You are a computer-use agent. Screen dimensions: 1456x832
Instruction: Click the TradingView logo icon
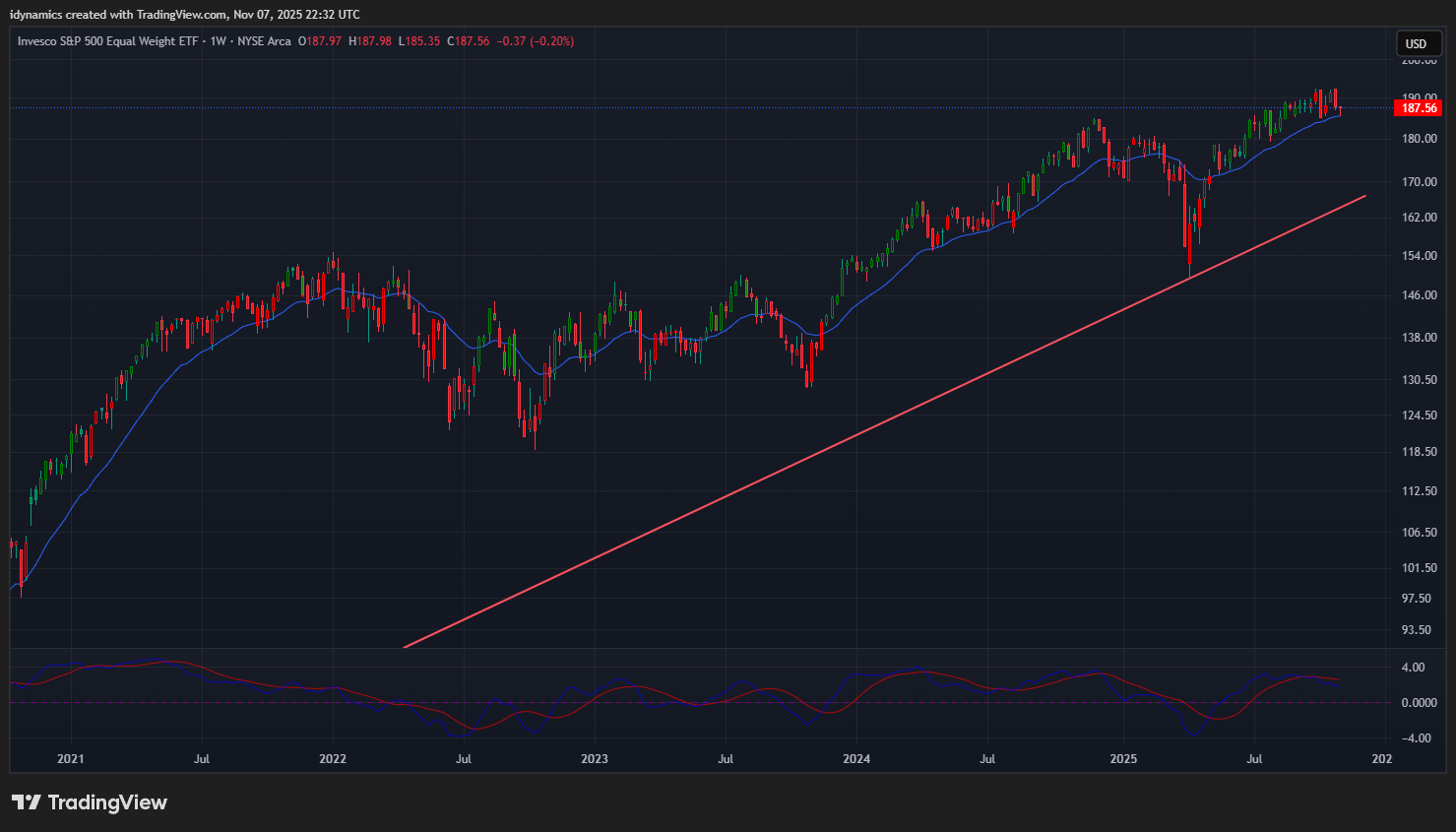point(27,802)
